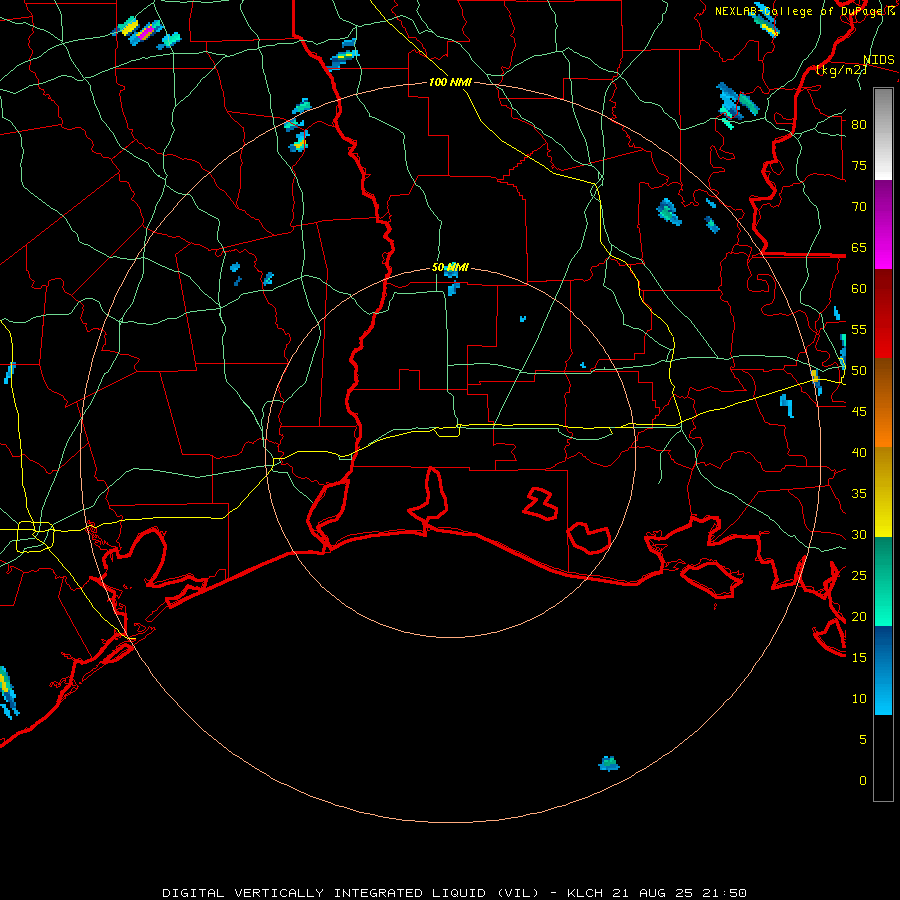This screenshot has height=900, width=900.
Task: Select the yellow segment of color scale
Action: pyautogui.click(x=883, y=492)
